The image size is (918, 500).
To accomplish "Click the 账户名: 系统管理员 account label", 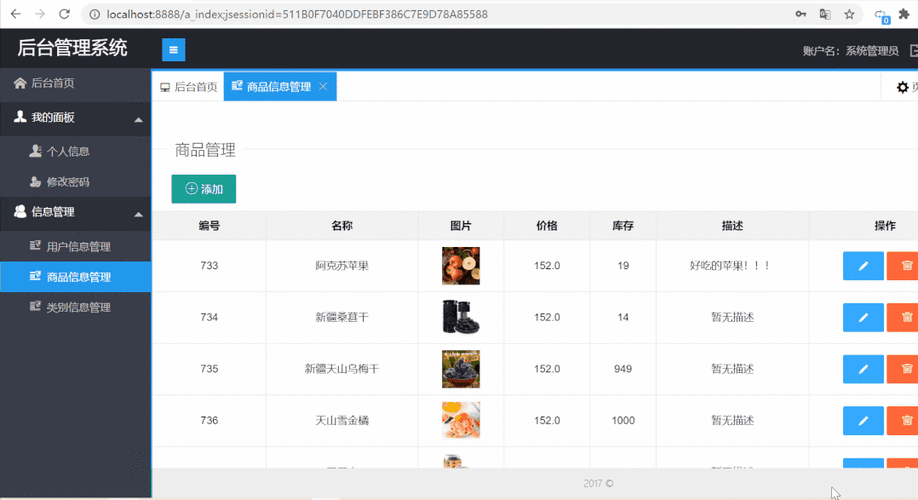I will coord(850,51).
